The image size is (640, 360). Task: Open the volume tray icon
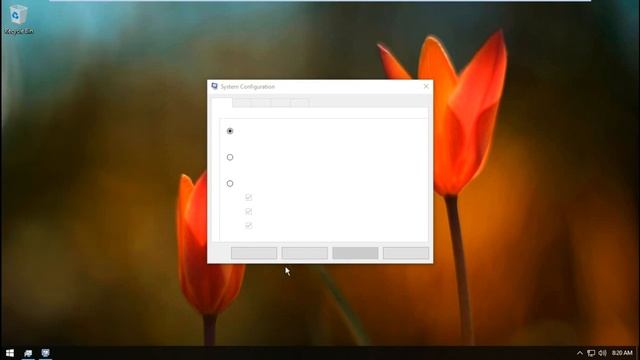click(602, 353)
